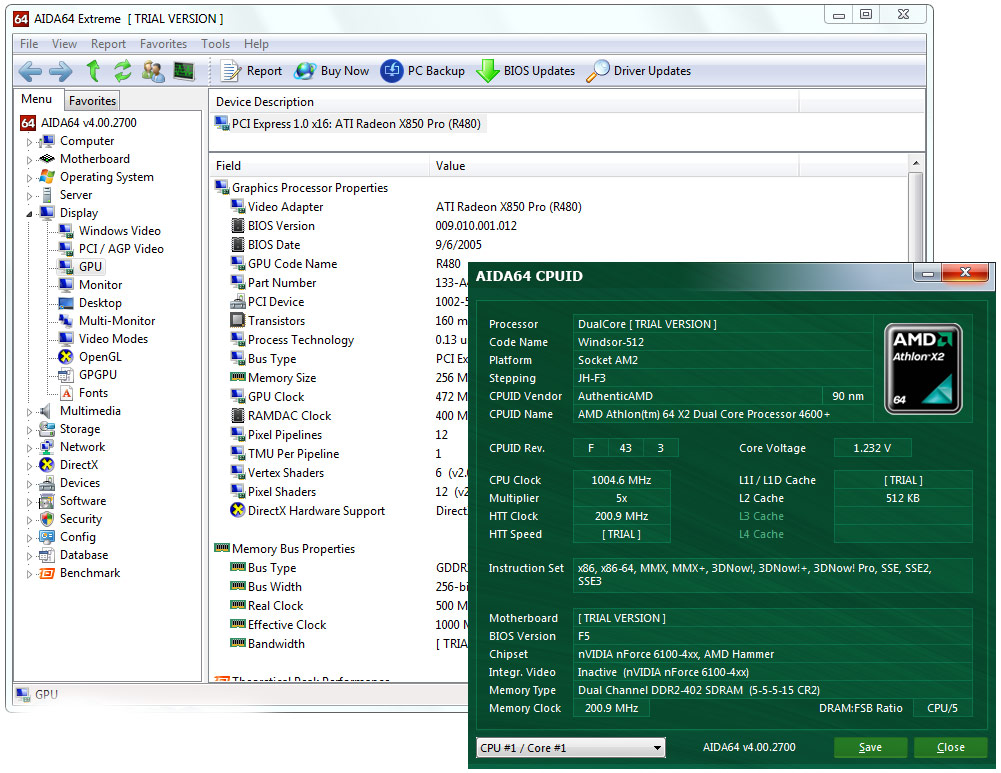This screenshot has height=773, width=1001.
Task: Click the Effective Clock field row
Action: coord(287,625)
